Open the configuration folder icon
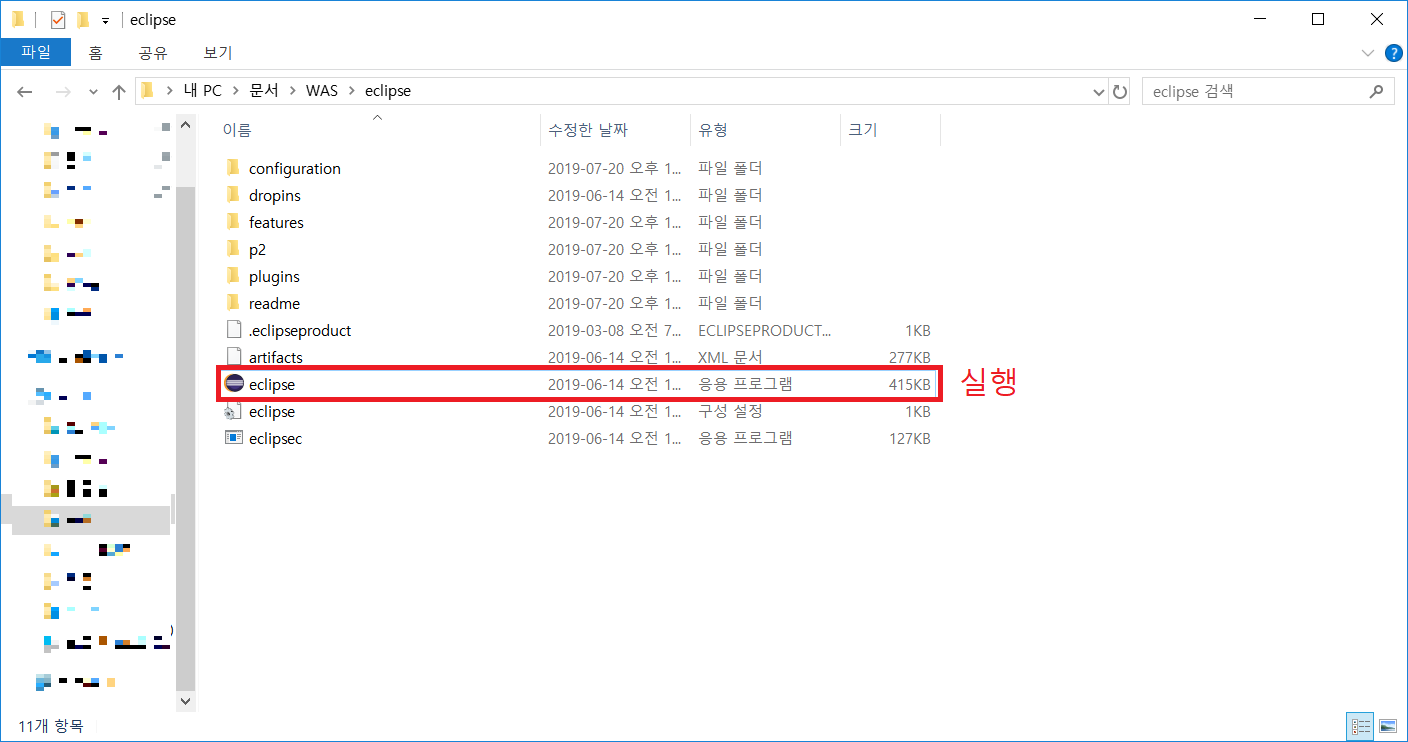Screen dimensions: 1408x742 (x=233, y=168)
